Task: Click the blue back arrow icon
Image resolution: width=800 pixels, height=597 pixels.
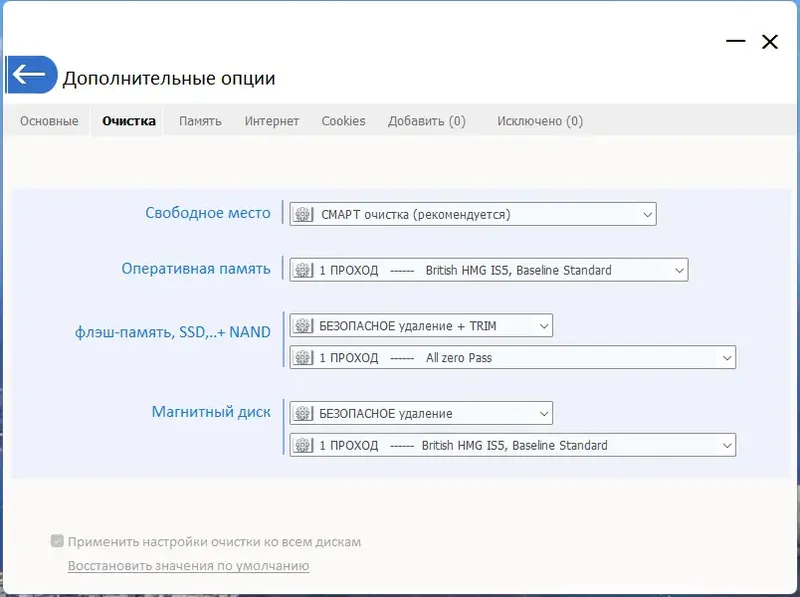Action: coord(30,74)
